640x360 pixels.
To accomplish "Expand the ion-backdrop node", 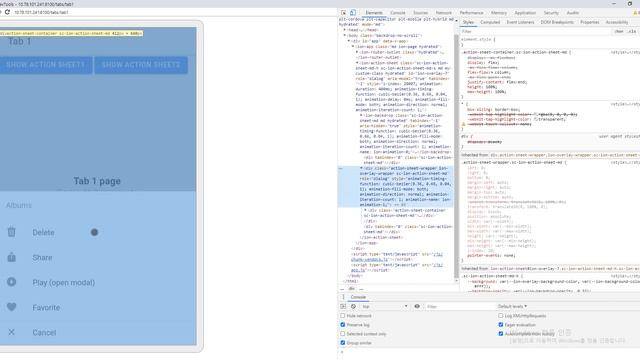I will click(361, 116).
